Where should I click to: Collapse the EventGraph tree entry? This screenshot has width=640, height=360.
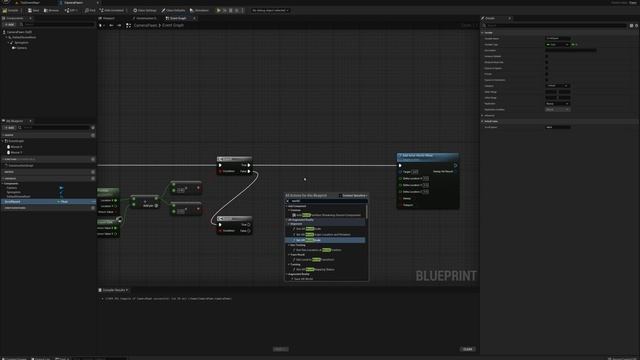click(3, 141)
